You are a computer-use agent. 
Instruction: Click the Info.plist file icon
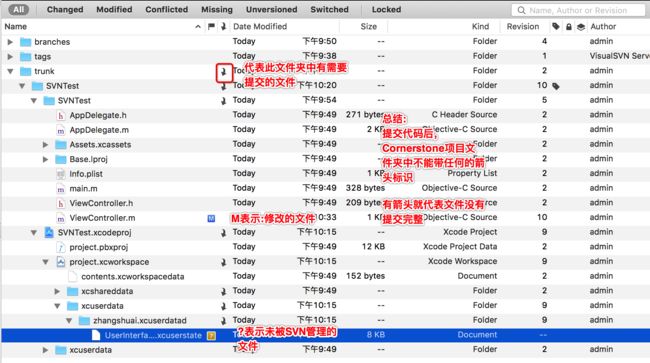[61, 174]
